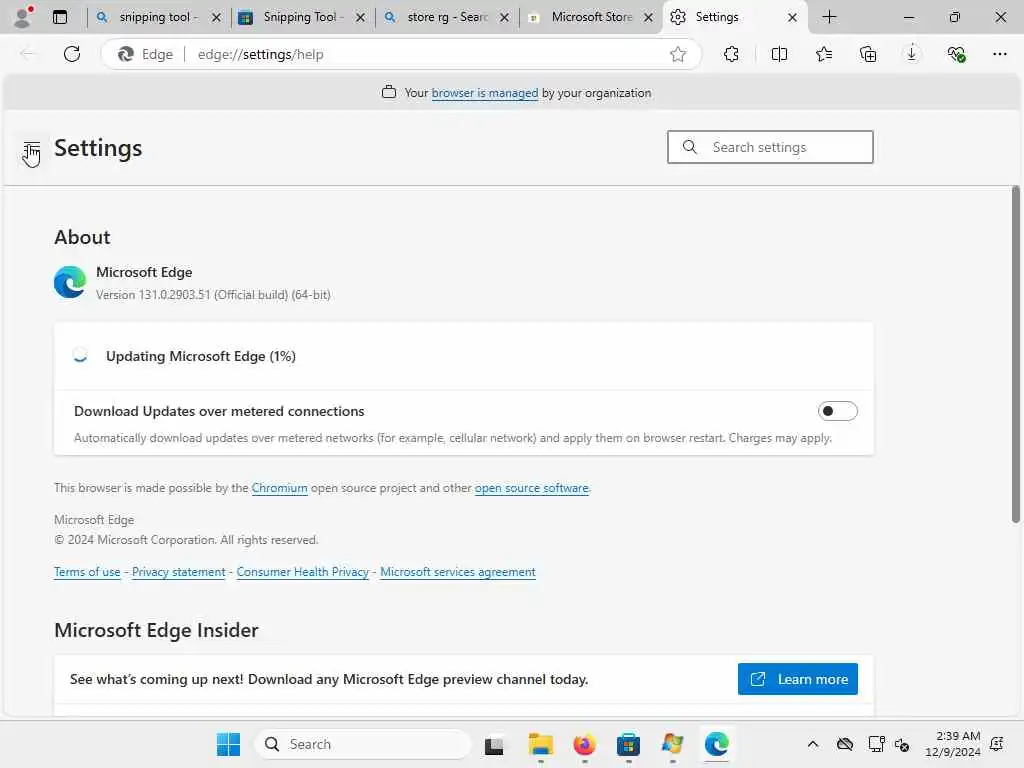Open the open source software link
1024x768 pixels.
[x=532, y=488]
